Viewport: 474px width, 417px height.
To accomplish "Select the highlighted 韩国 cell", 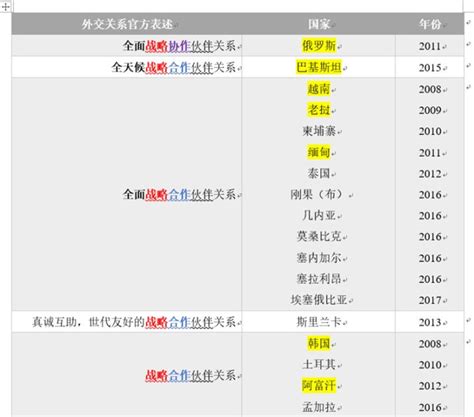I will [319, 343].
